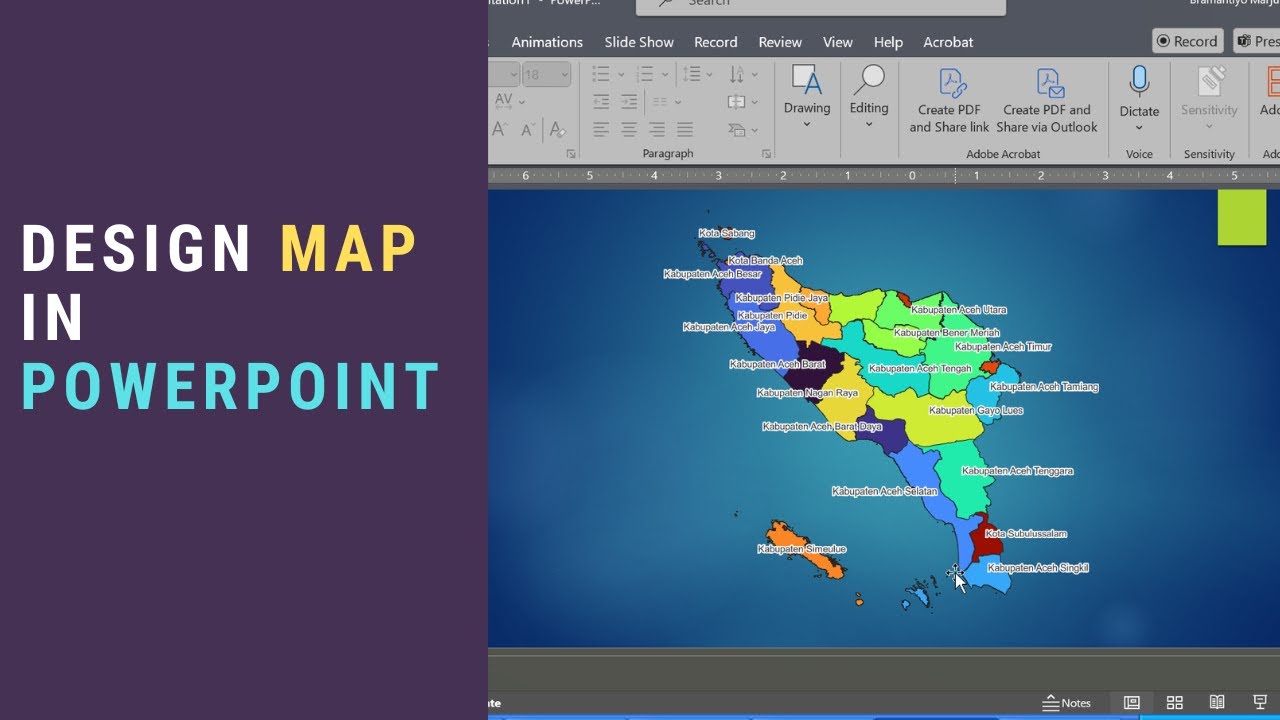Viewport: 1280px width, 720px height.
Task: Align text to the right
Action: [657, 130]
